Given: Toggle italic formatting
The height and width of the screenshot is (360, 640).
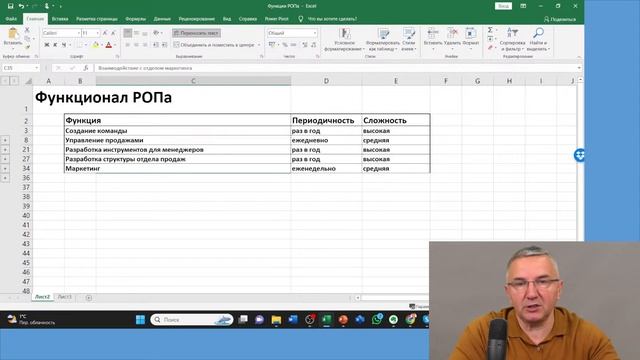Looking at the screenshot, I should tap(55, 45).
